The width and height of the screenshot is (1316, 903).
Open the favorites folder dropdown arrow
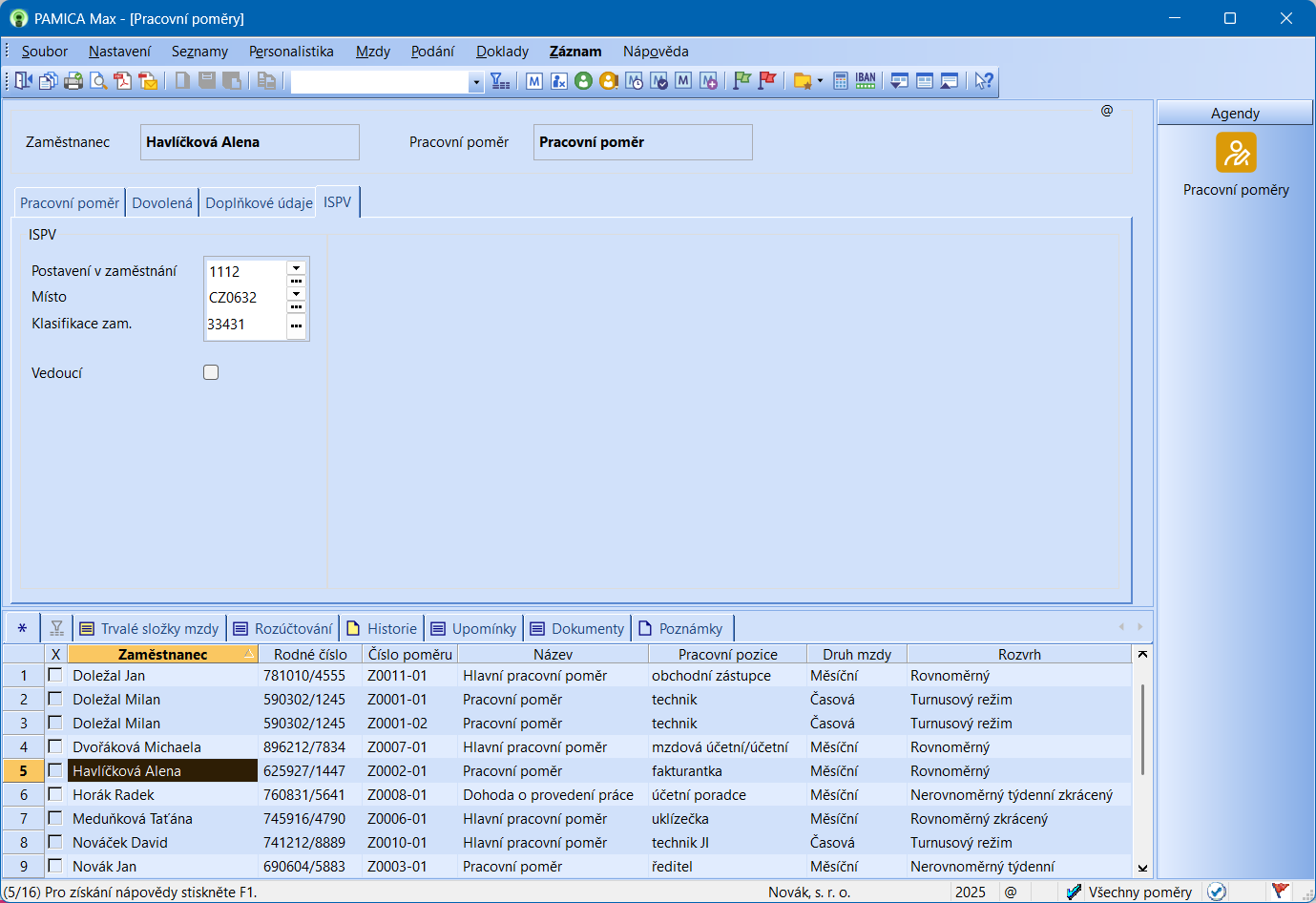820,81
